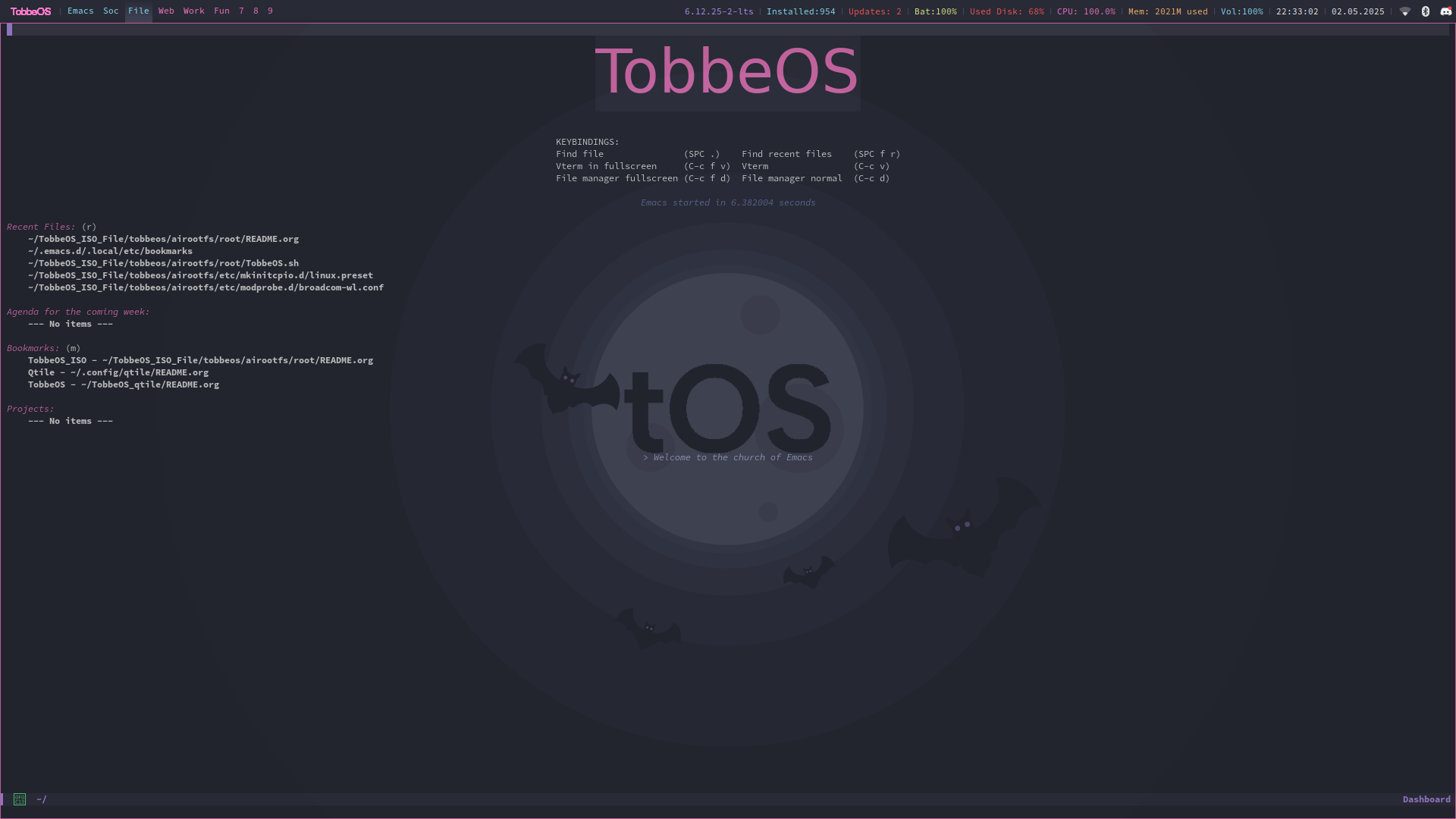Click the date 02.05.2025

(x=1358, y=12)
